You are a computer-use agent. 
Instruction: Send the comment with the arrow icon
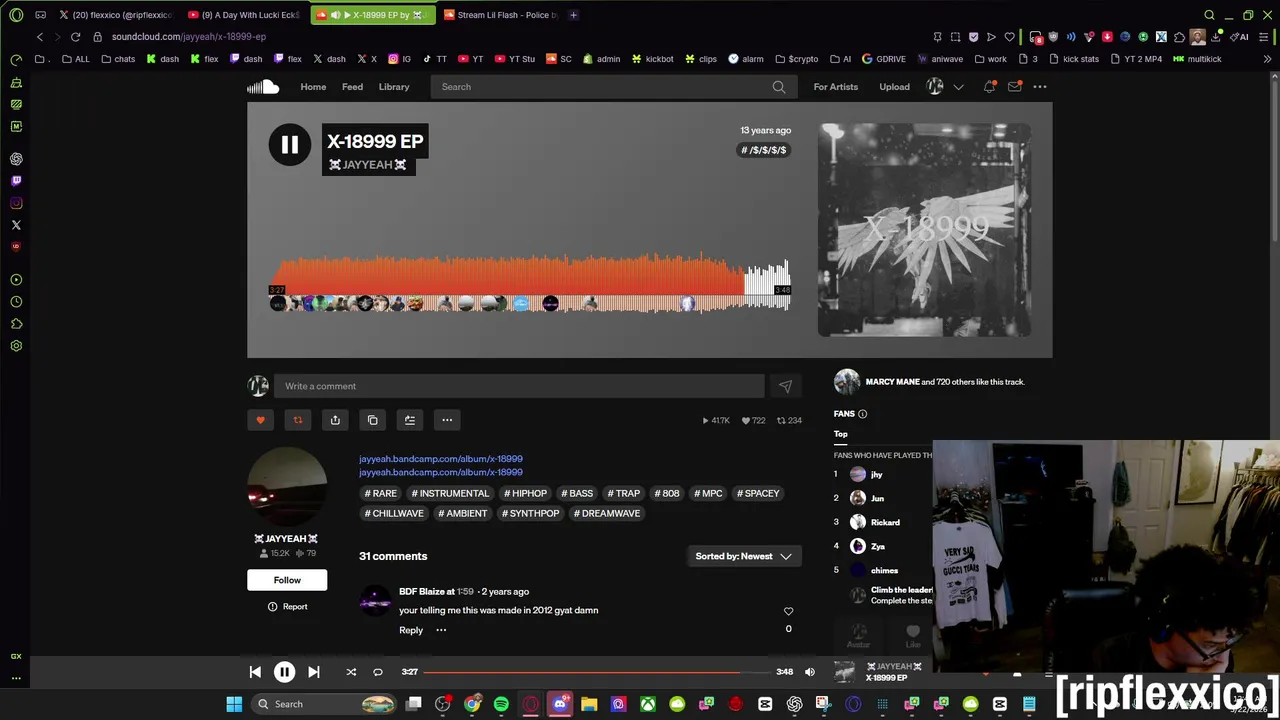click(x=785, y=386)
